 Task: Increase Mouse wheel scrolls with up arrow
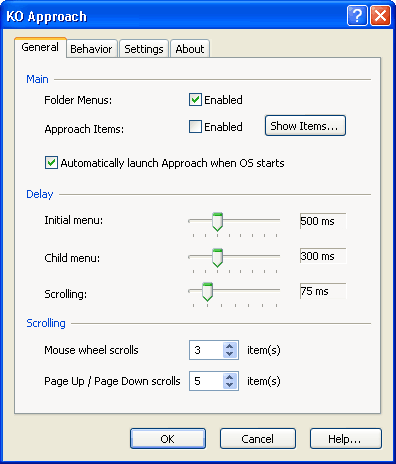pyautogui.click(x=230, y=346)
